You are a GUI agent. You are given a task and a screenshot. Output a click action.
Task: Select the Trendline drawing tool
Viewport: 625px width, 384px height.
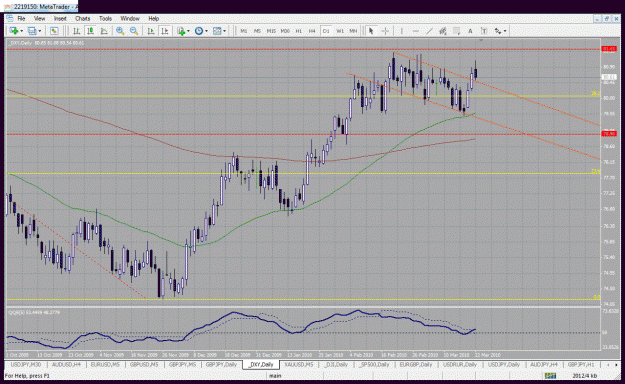coord(429,31)
